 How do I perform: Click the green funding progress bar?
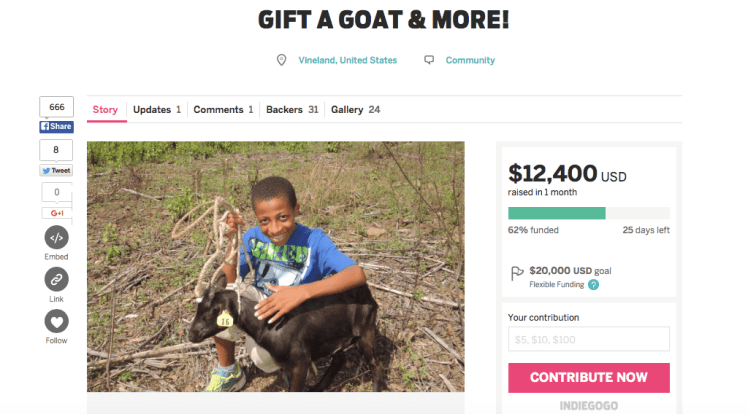(x=588, y=213)
